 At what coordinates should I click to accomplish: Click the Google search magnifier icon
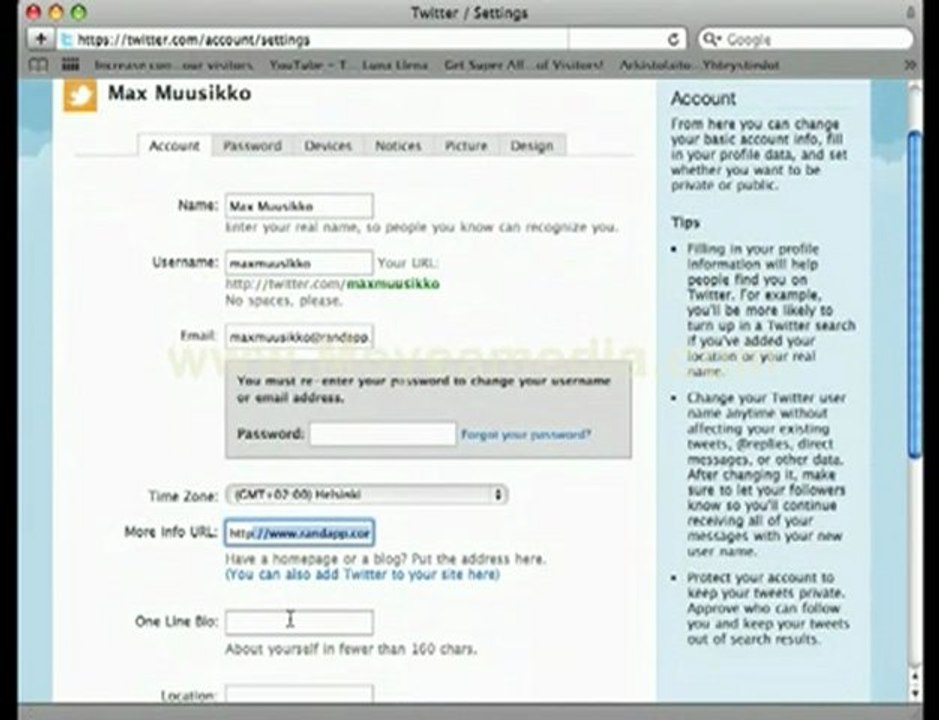point(710,40)
